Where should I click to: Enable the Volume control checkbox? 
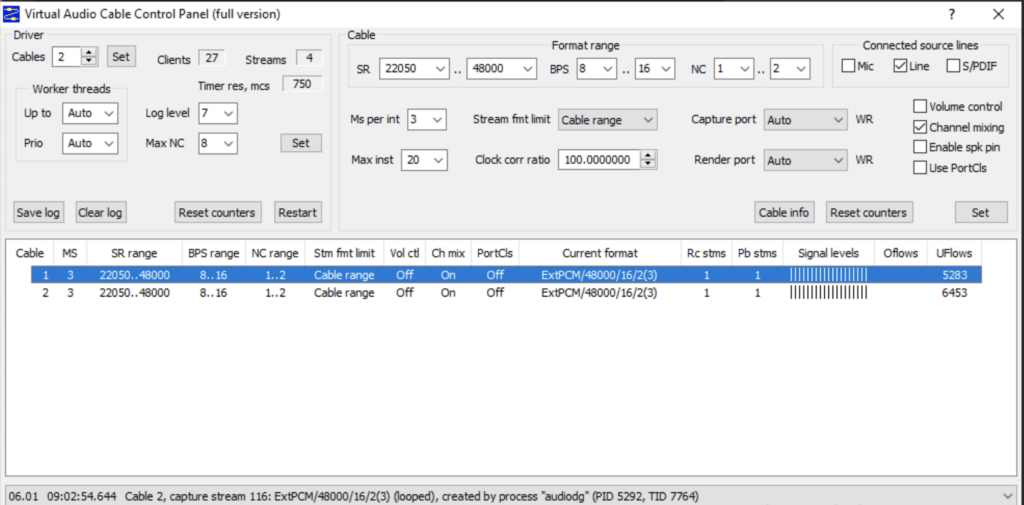[x=920, y=106]
